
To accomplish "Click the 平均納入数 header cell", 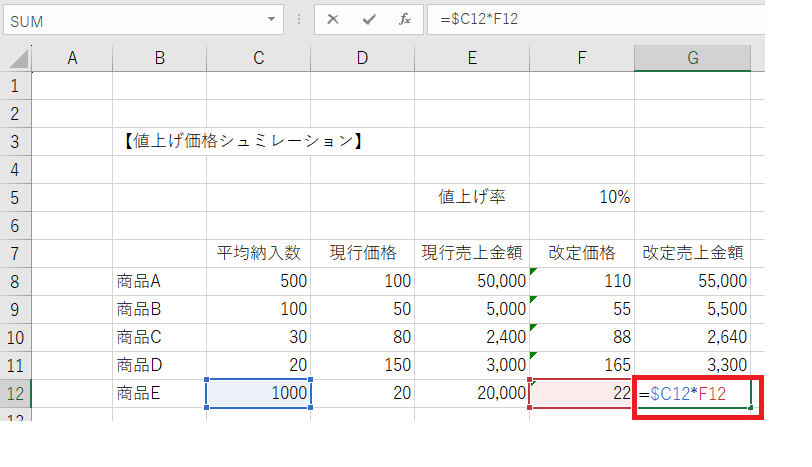I will click(x=258, y=253).
